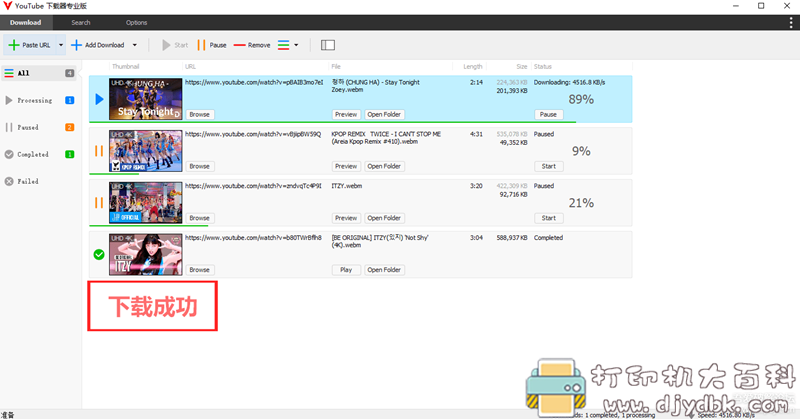Screen dimensions: 800x419
Task: Switch to the Search tab
Action: (x=81, y=22)
